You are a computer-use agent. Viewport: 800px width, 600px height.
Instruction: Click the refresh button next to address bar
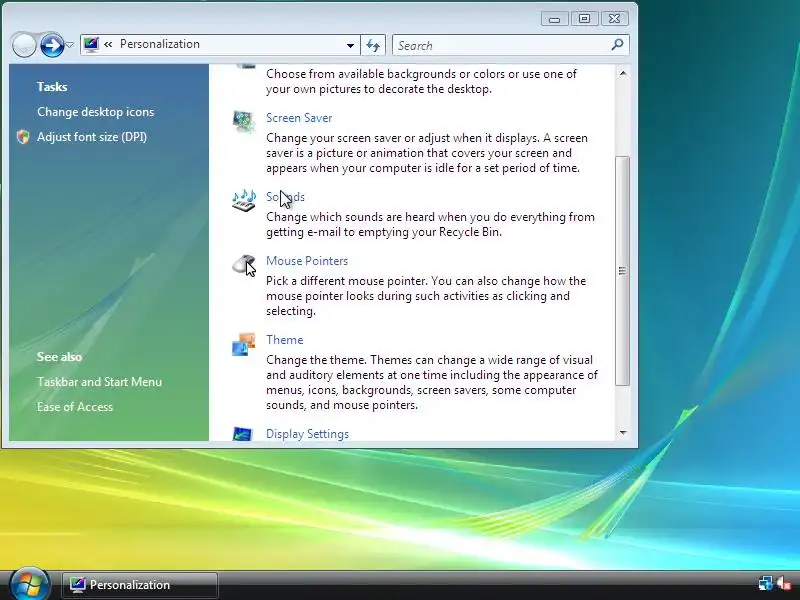[x=373, y=45]
